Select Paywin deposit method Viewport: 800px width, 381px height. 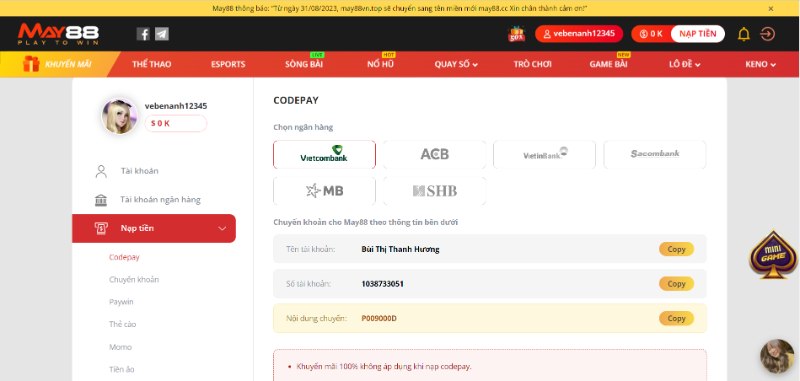[121, 302]
